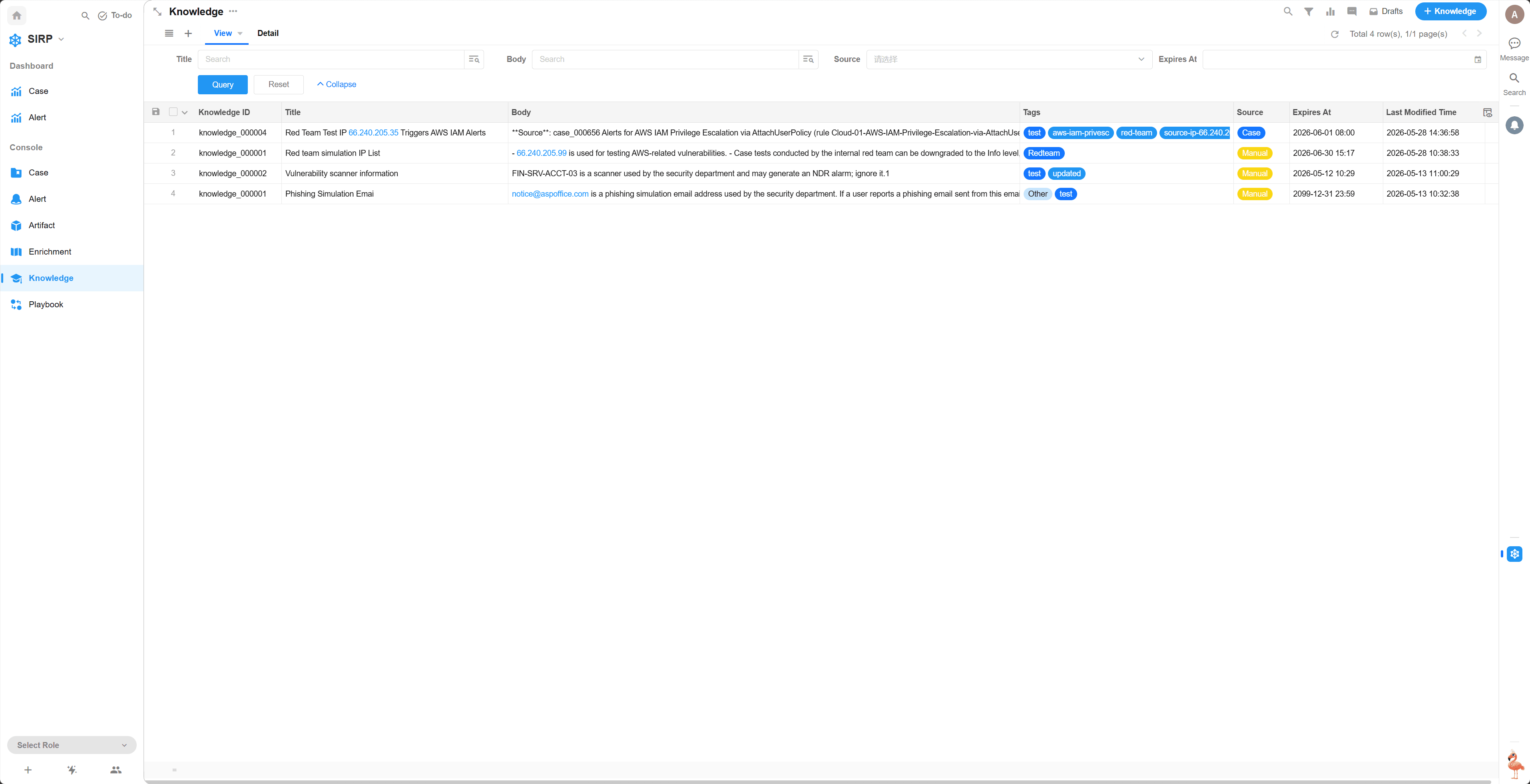Open Body advanced search icon
1530x784 pixels.
click(x=808, y=60)
